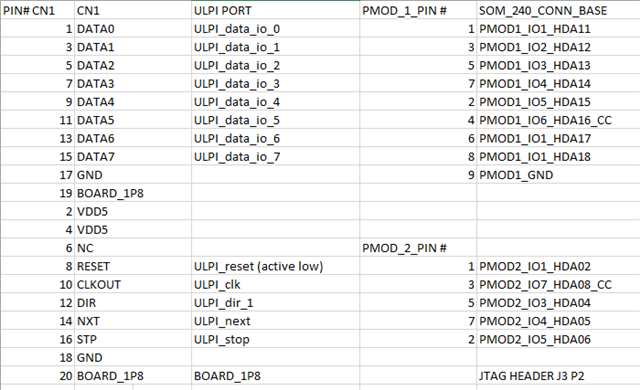This screenshot has height=390, width=640.
Task: Click the ULPI_data_io_3 cell
Action: pos(276,84)
